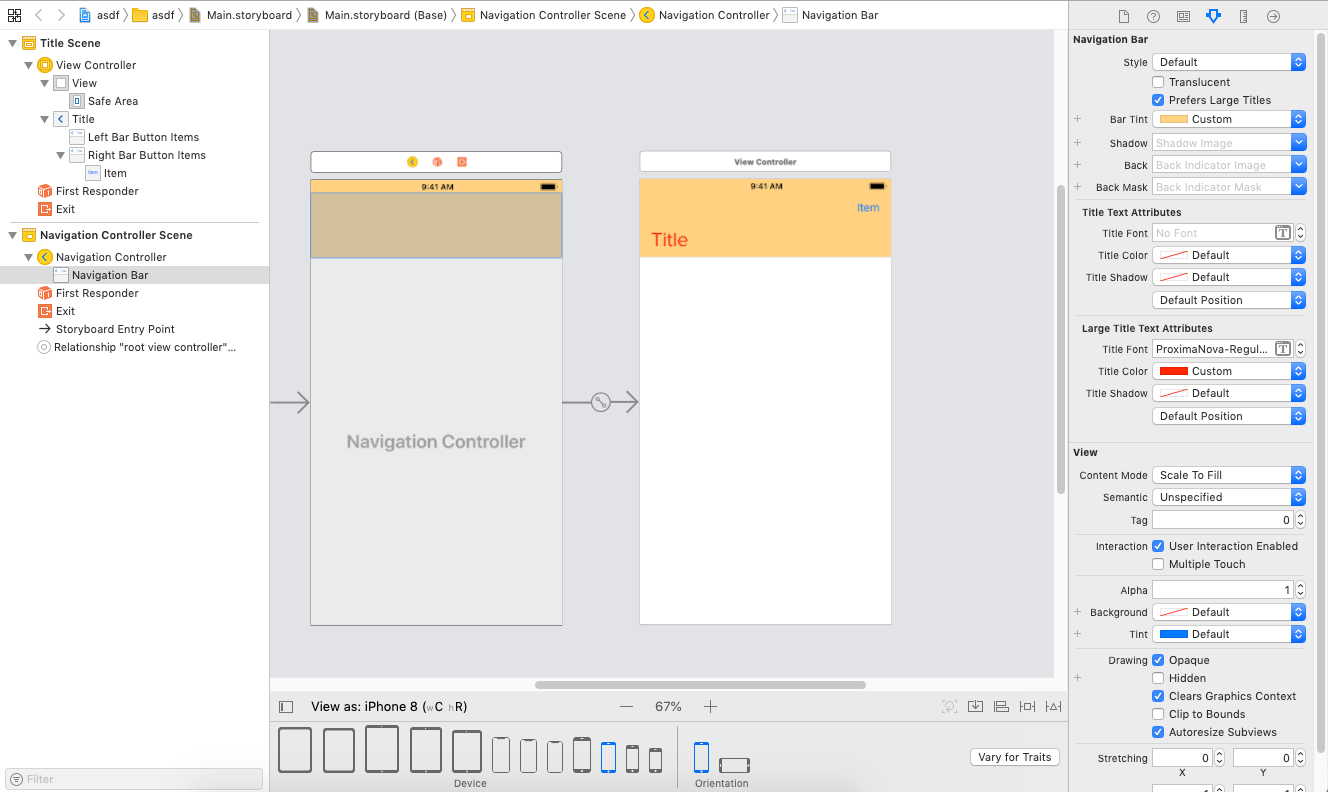Open the Content Mode dropdown
Viewport: 1328px width, 792px height.
(x=1229, y=475)
